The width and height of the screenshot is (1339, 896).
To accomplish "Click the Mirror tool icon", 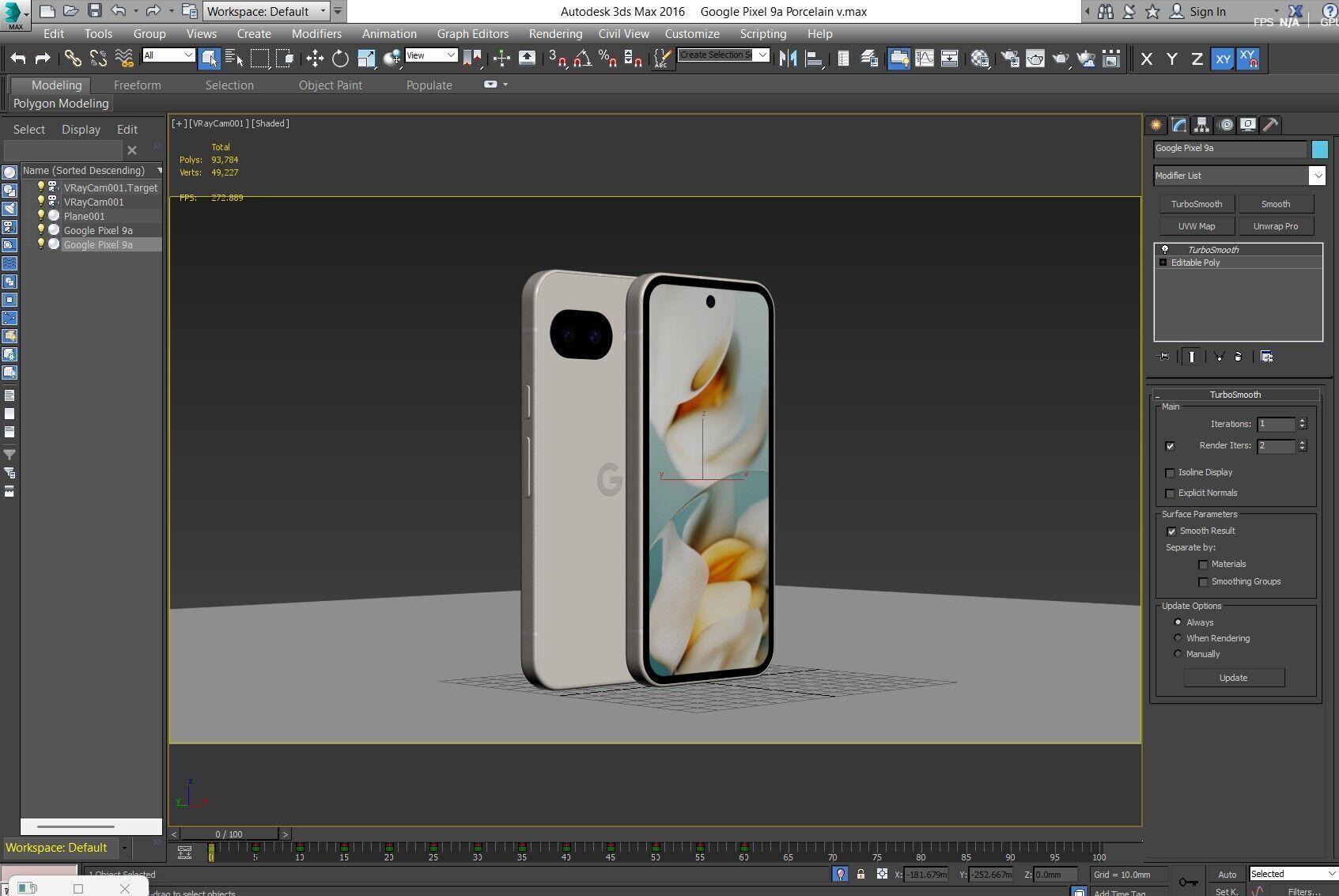I will pyautogui.click(x=788, y=59).
